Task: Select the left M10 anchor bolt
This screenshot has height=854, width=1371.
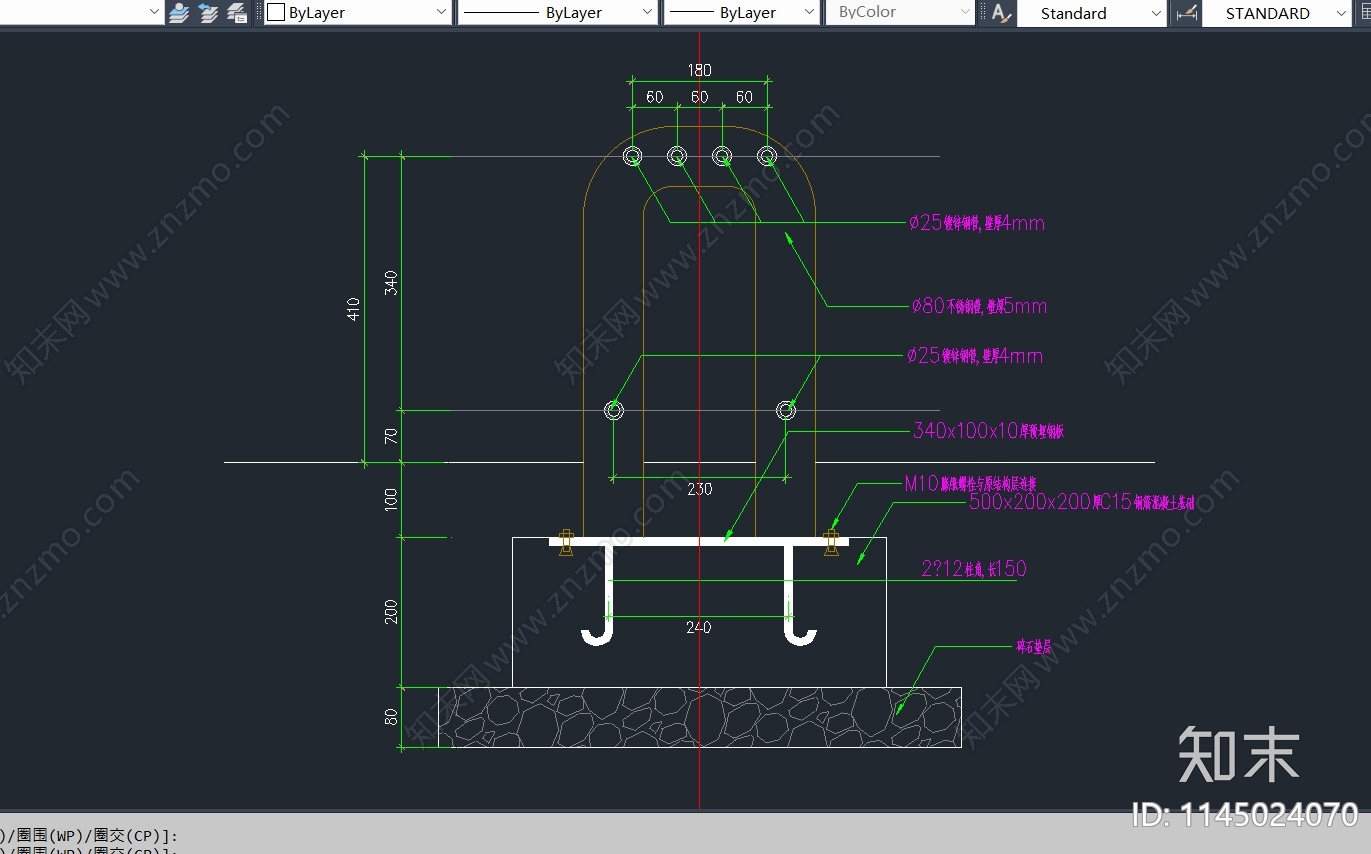Action: point(565,542)
